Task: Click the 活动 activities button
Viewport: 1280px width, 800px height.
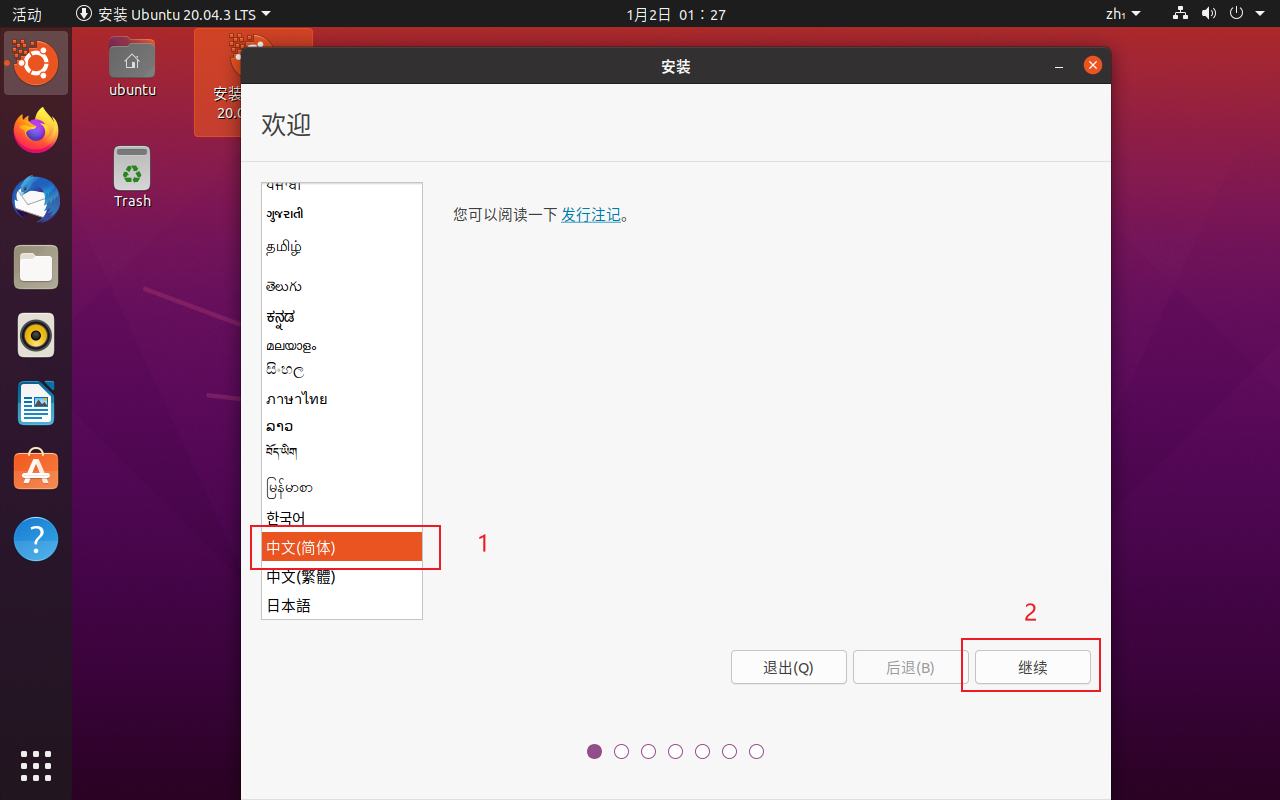Action: [x=27, y=14]
